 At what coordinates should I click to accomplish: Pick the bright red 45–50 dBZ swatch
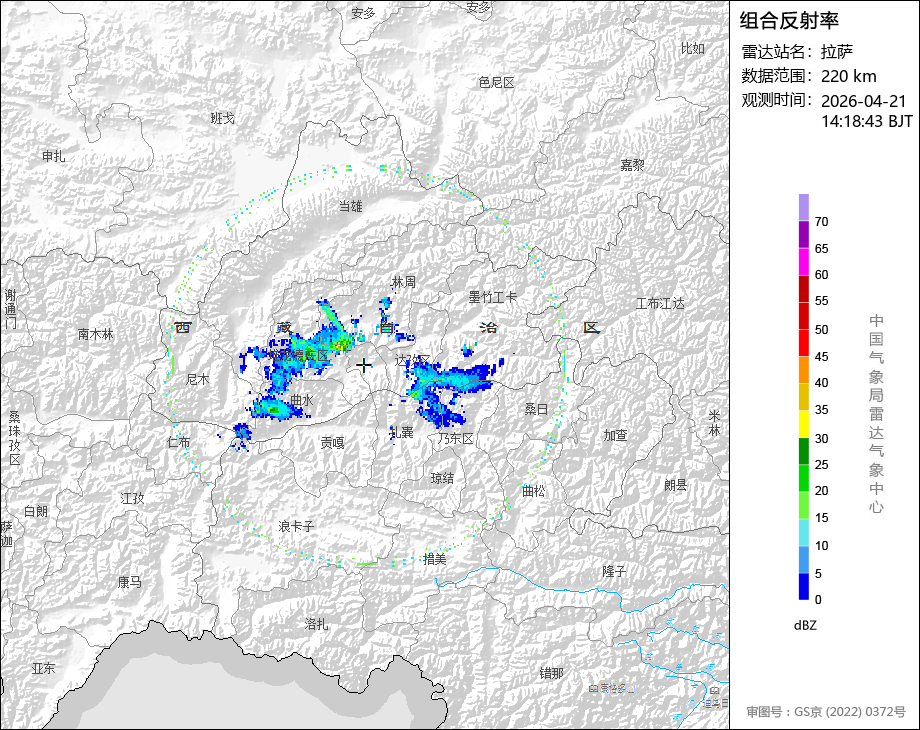(804, 343)
